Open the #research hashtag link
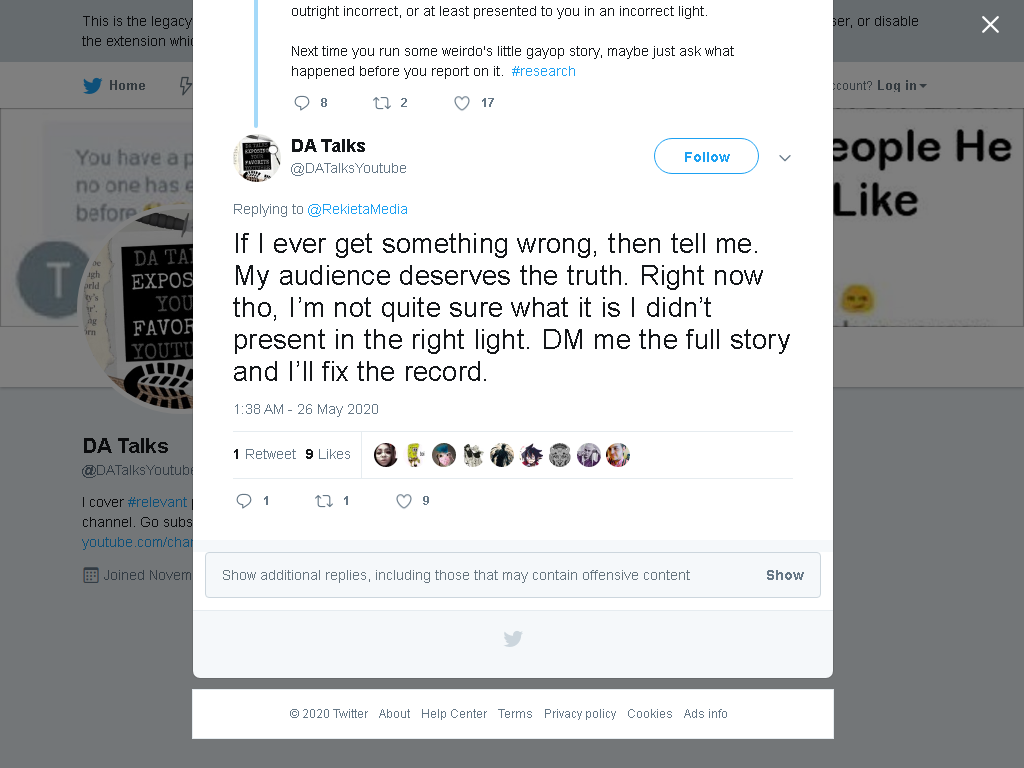1024x768 pixels. pyautogui.click(x=543, y=71)
